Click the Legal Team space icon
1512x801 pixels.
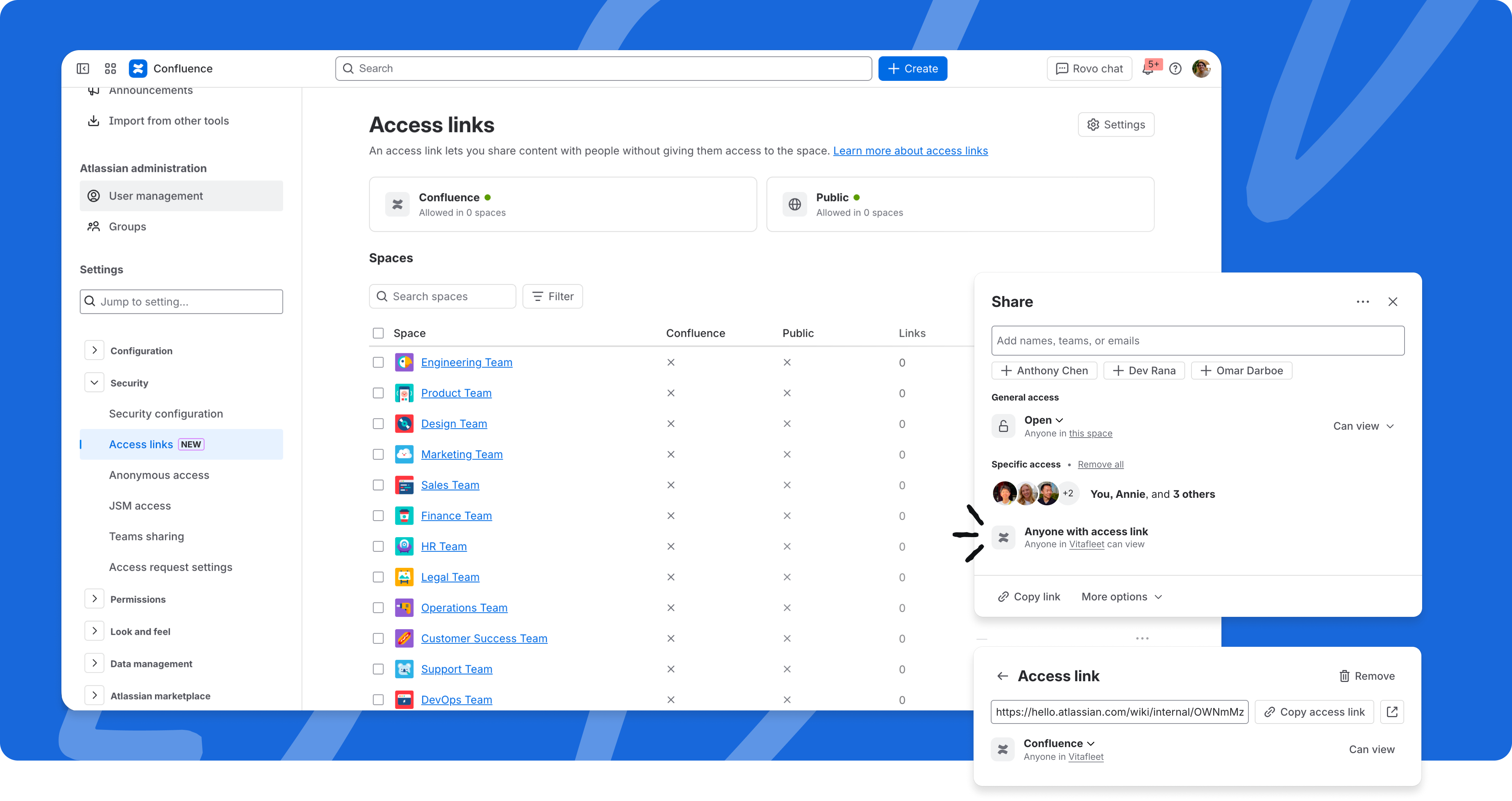pos(404,577)
